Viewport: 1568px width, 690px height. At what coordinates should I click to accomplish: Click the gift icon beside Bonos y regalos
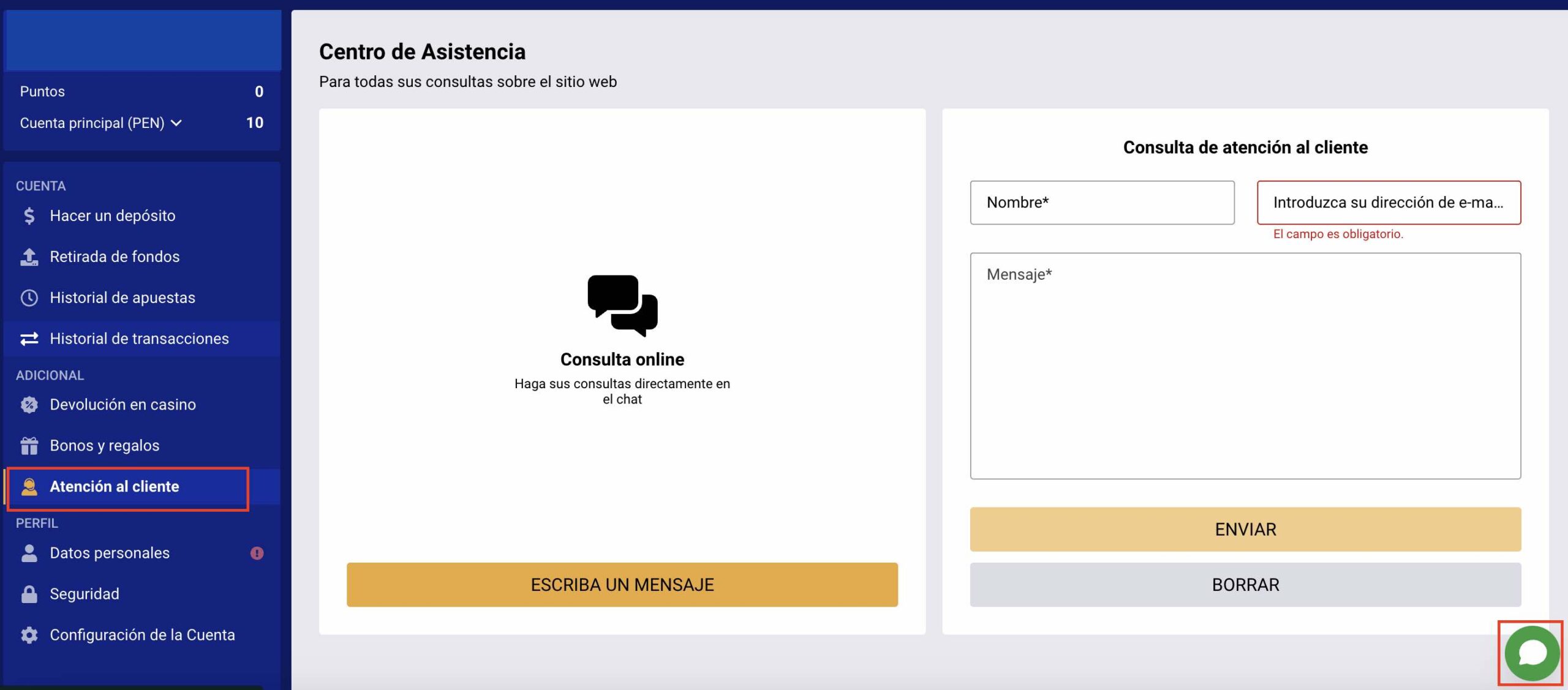pos(29,446)
